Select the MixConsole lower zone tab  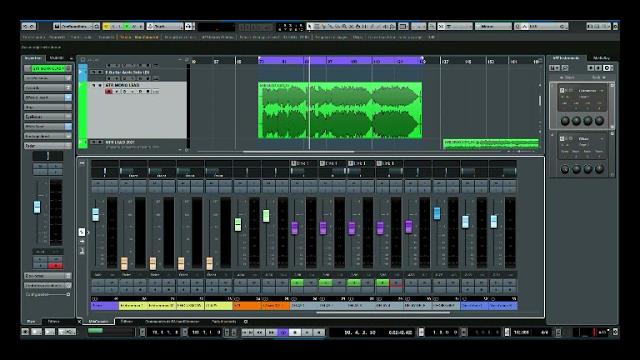pos(99,322)
